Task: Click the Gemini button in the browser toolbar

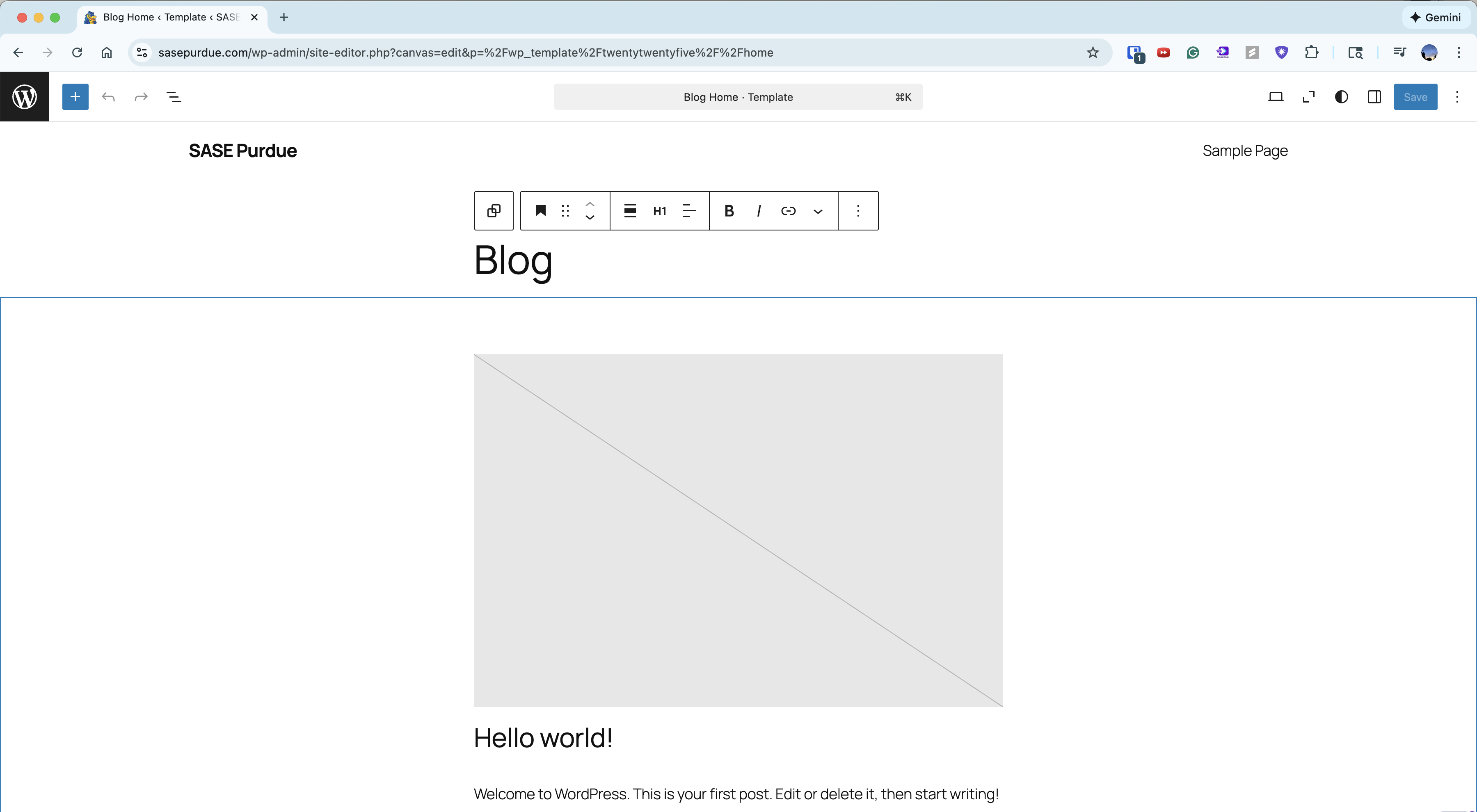Action: pos(1435,17)
